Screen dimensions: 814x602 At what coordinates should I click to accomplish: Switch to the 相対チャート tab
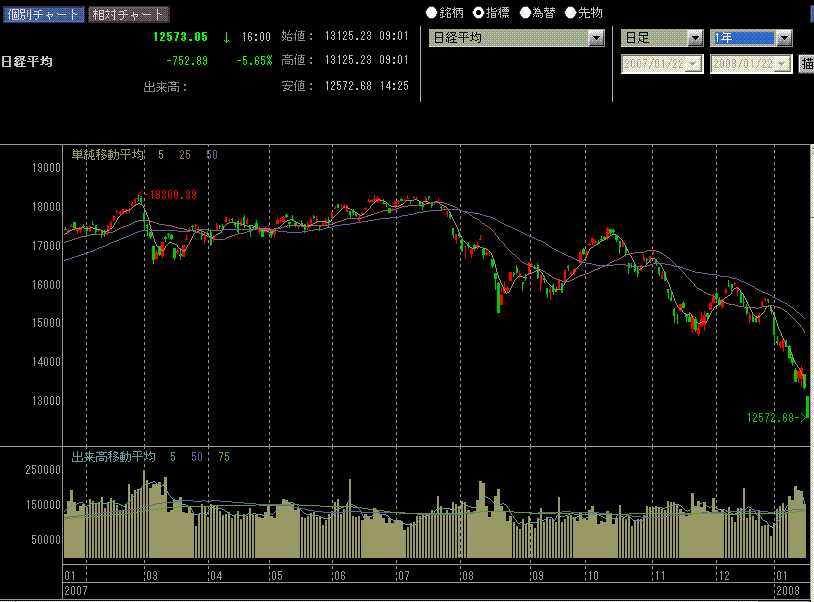(127, 15)
